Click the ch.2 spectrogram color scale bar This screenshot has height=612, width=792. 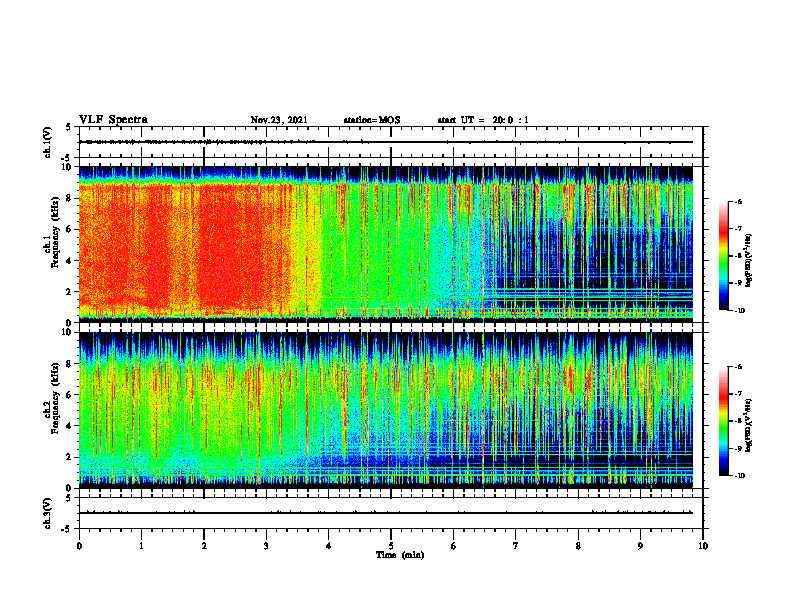pos(723,421)
